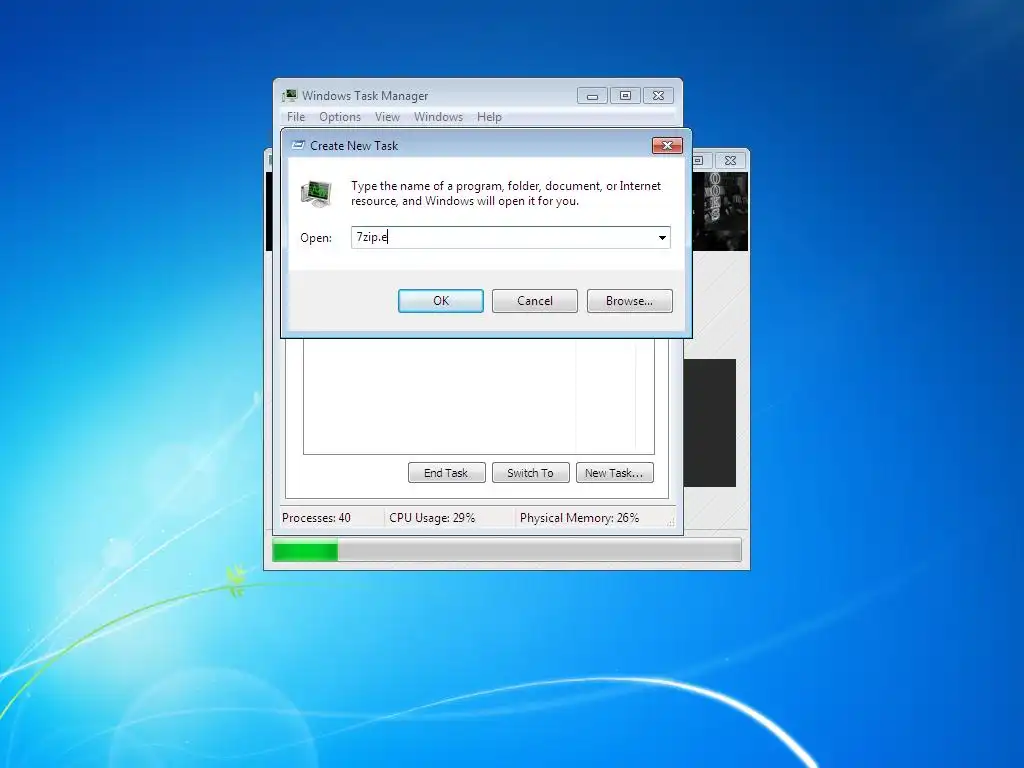Screen dimensions: 1024x768
Task: Minimize the Windows Task Manager window
Action: click(592, 96)
